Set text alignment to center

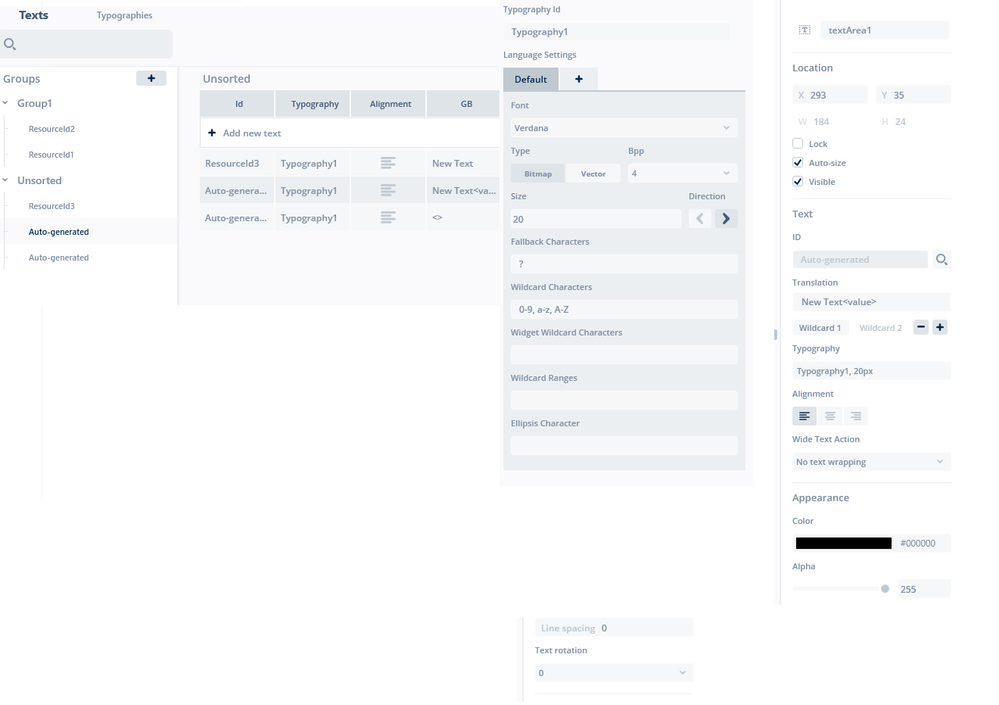tap(830, 416)
